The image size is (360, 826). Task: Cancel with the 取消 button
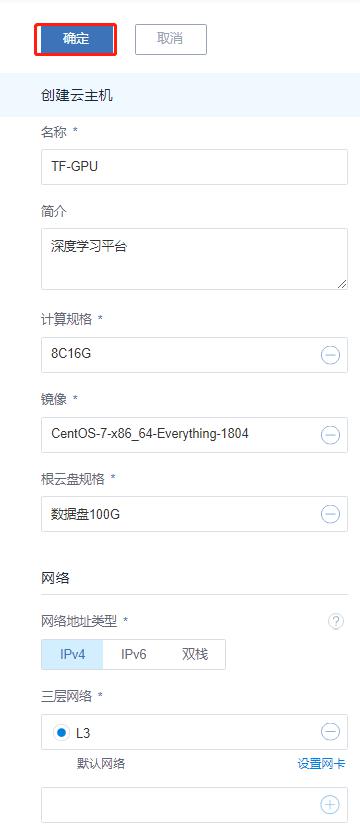tap(171, 40)
